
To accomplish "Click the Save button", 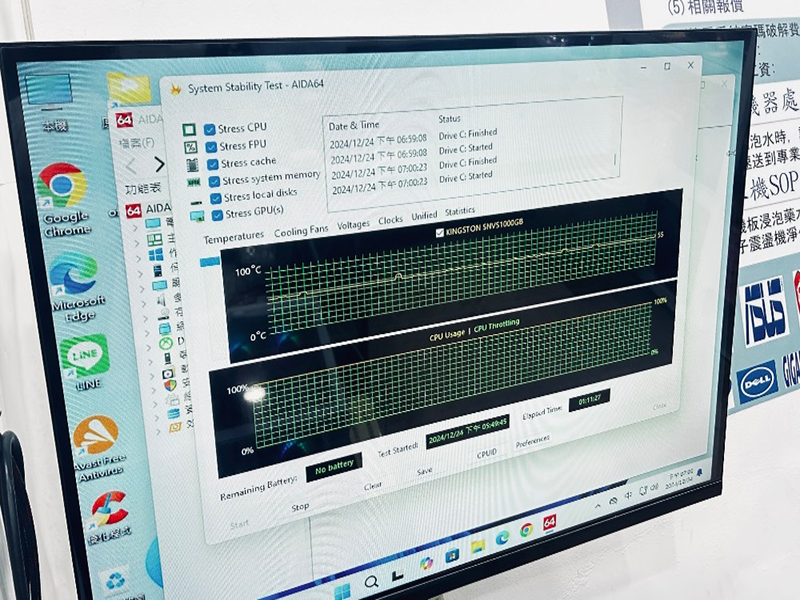I will (x=424, y=471).
